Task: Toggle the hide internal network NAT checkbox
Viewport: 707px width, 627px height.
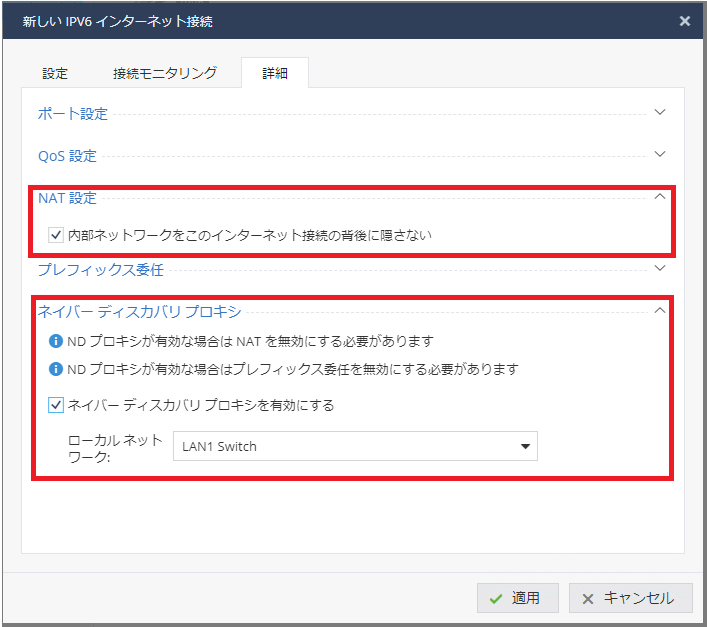Action: 56,235
